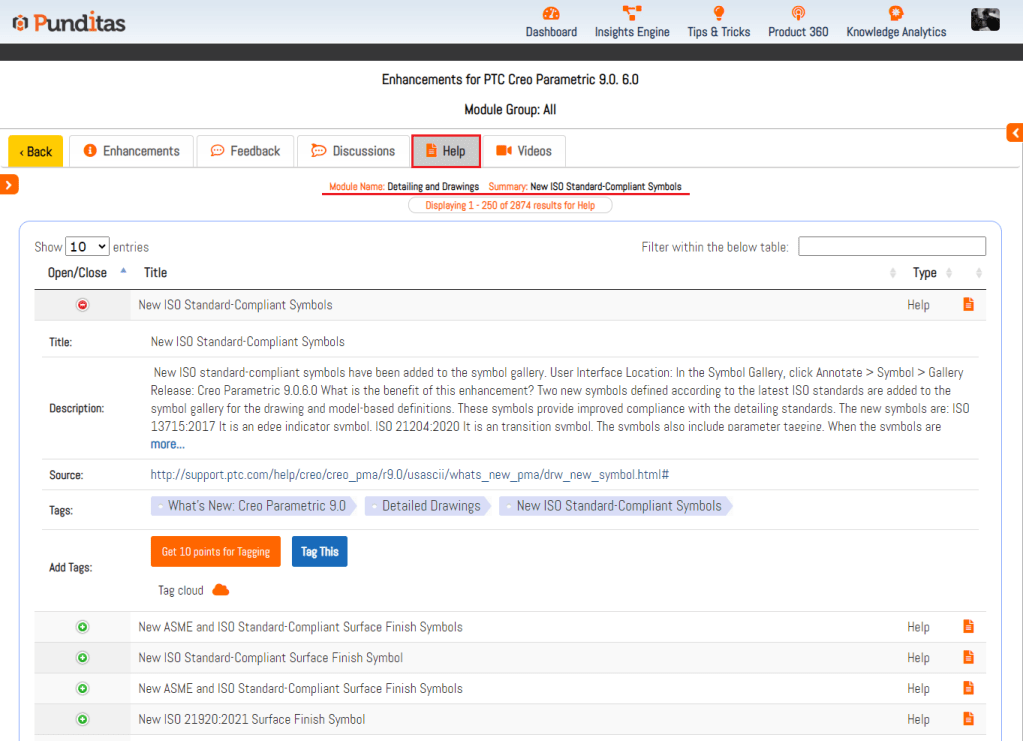Open the Discussions tab
1023x741 pixels.
point(353,151)
